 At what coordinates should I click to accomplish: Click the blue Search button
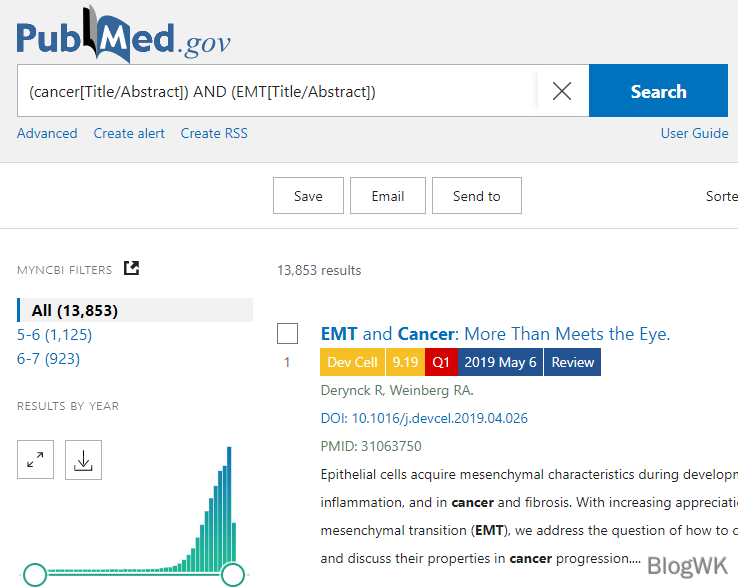click(658, 91)
